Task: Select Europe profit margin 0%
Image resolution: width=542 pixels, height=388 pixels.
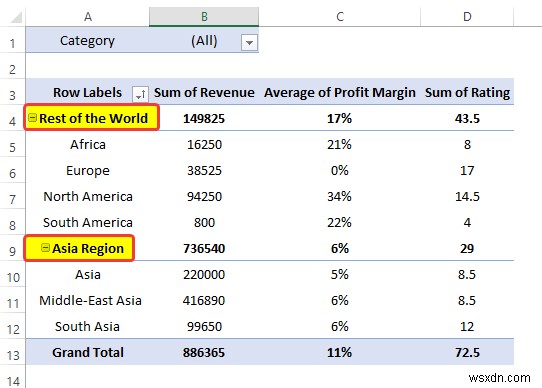Action: [x=340, y=170]
